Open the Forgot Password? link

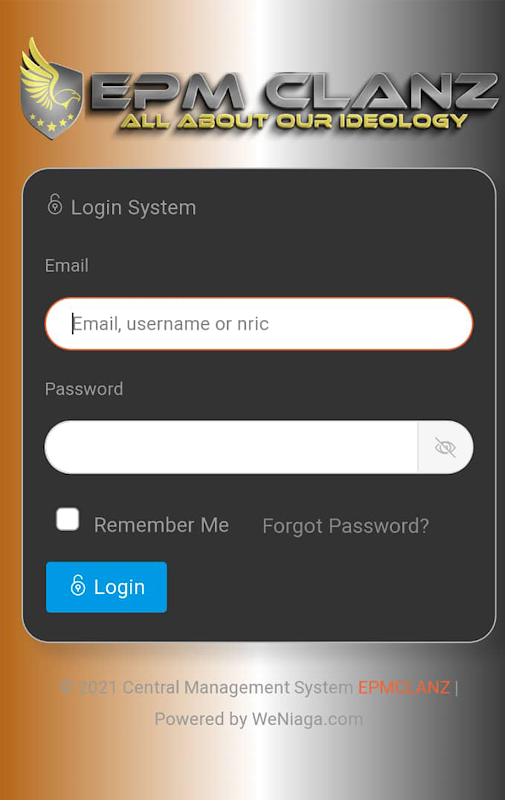point(345,526)
